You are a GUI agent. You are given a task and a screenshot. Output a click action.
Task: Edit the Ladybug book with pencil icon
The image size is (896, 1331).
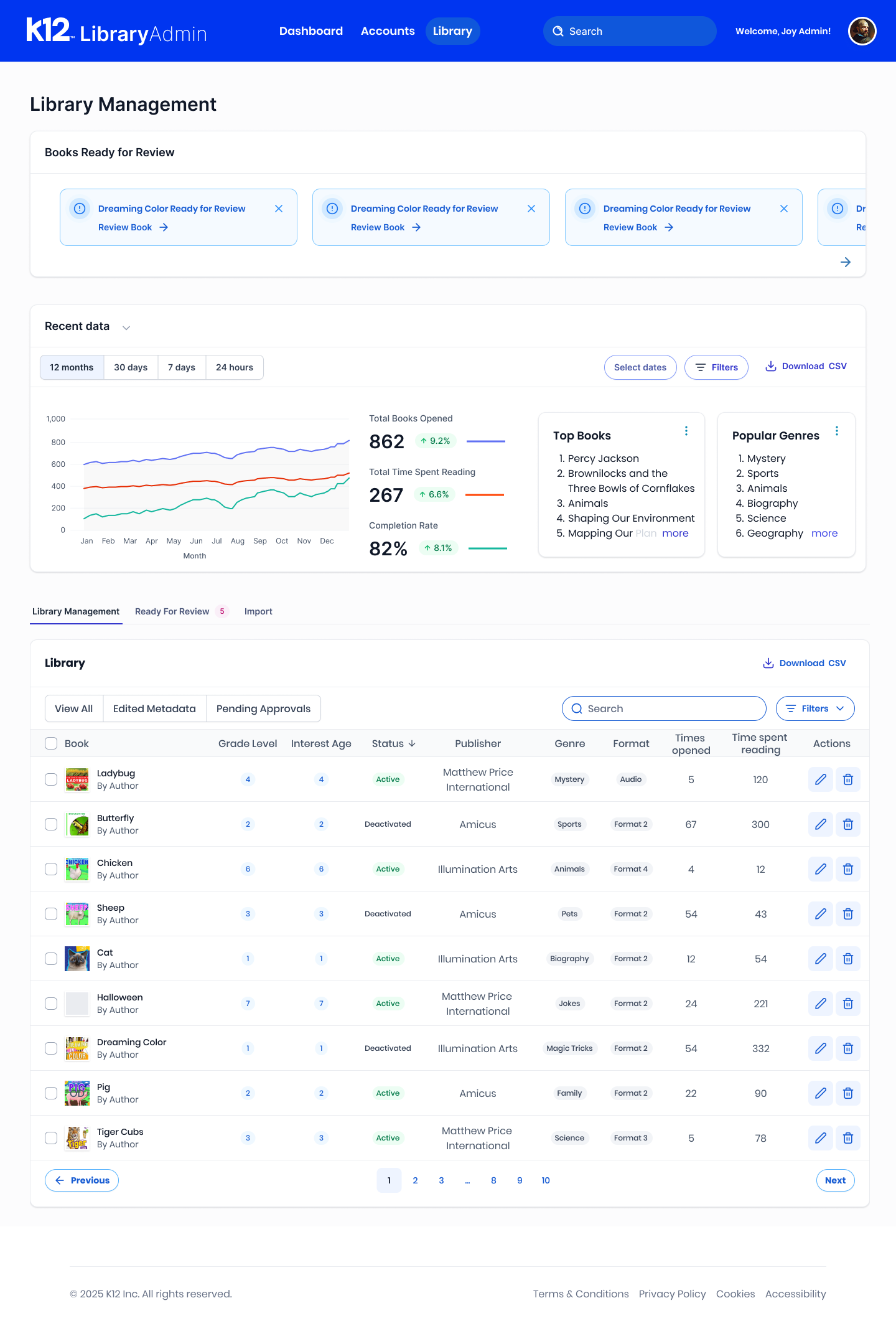pos(821,779)
